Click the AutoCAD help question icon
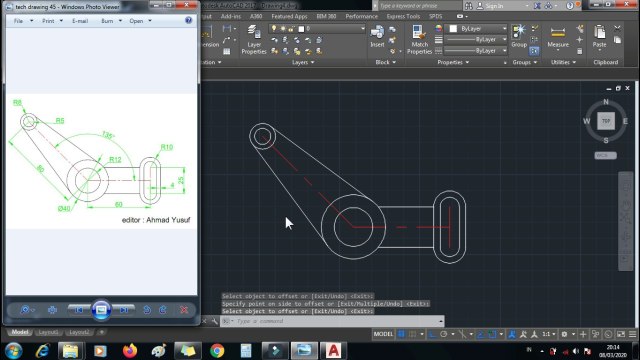Viewport: 640px width, 360px height. [x=570, y=6]
